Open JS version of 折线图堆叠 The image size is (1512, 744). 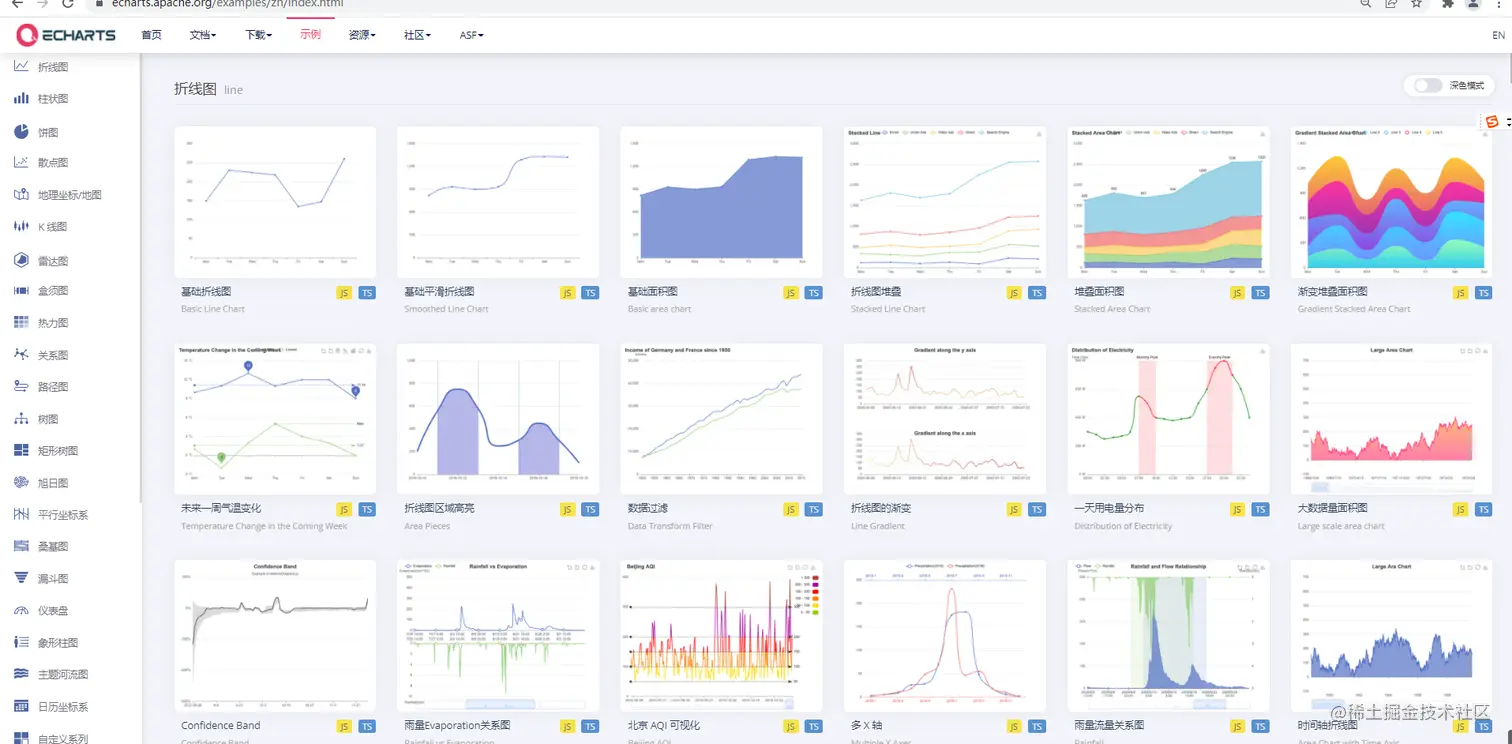pos(1014,293)
